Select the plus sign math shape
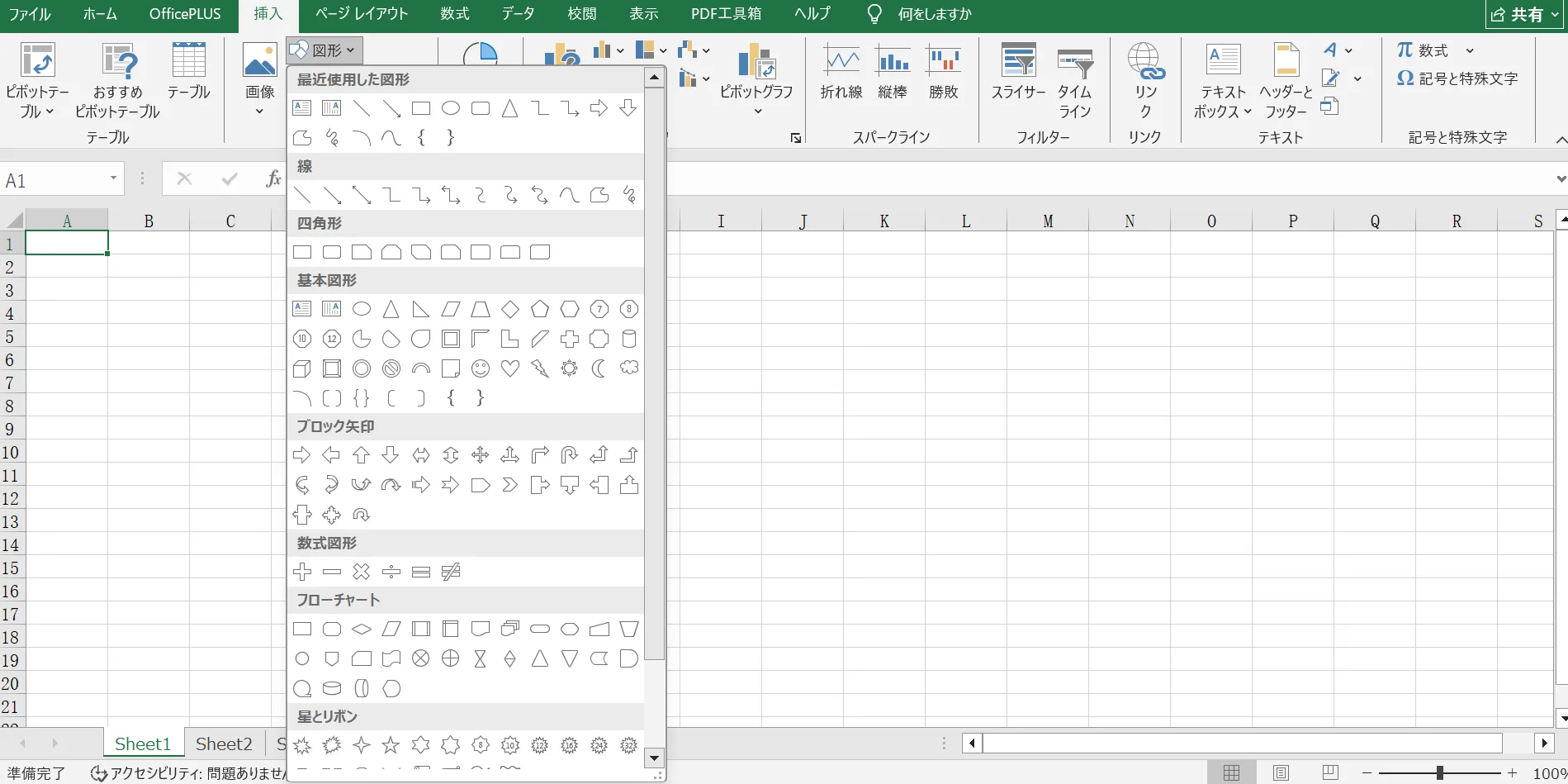Screen dimensions: 1568x784 pos(302,572)
